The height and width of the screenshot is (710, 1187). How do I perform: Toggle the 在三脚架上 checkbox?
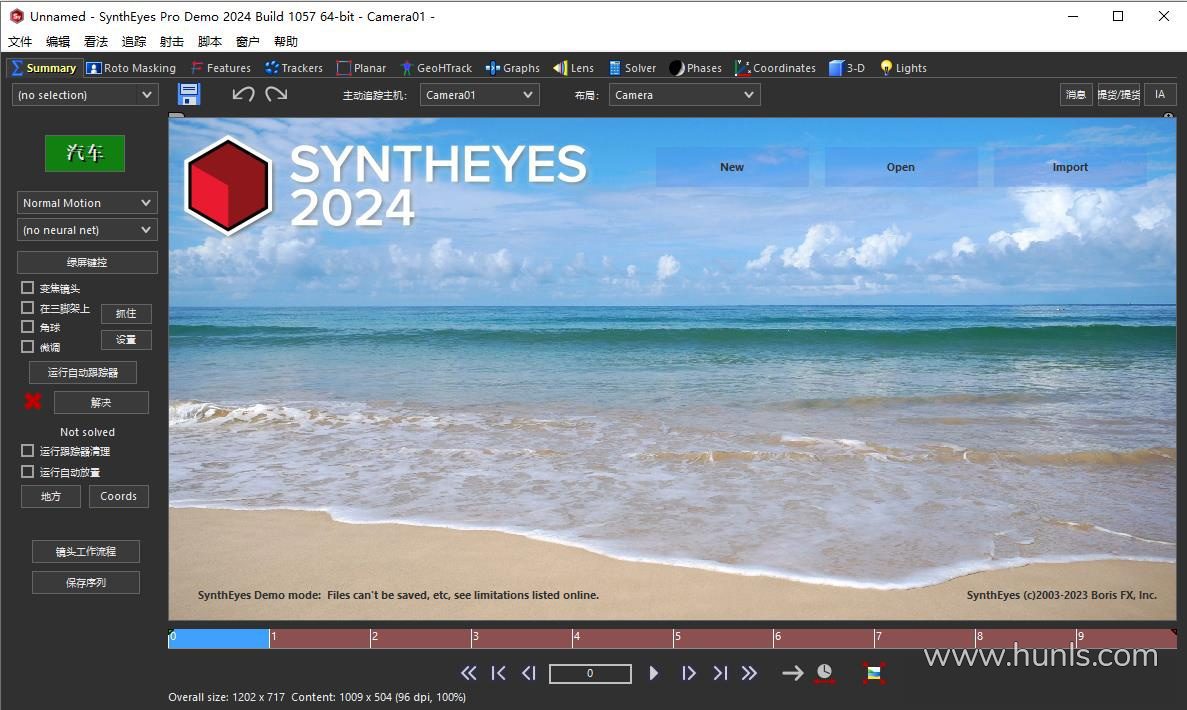[x=28, y=307]
